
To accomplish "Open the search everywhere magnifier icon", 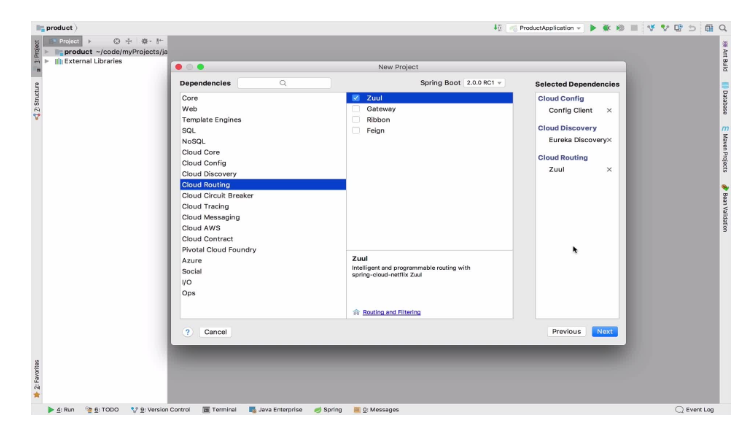I will click(723, 28).
